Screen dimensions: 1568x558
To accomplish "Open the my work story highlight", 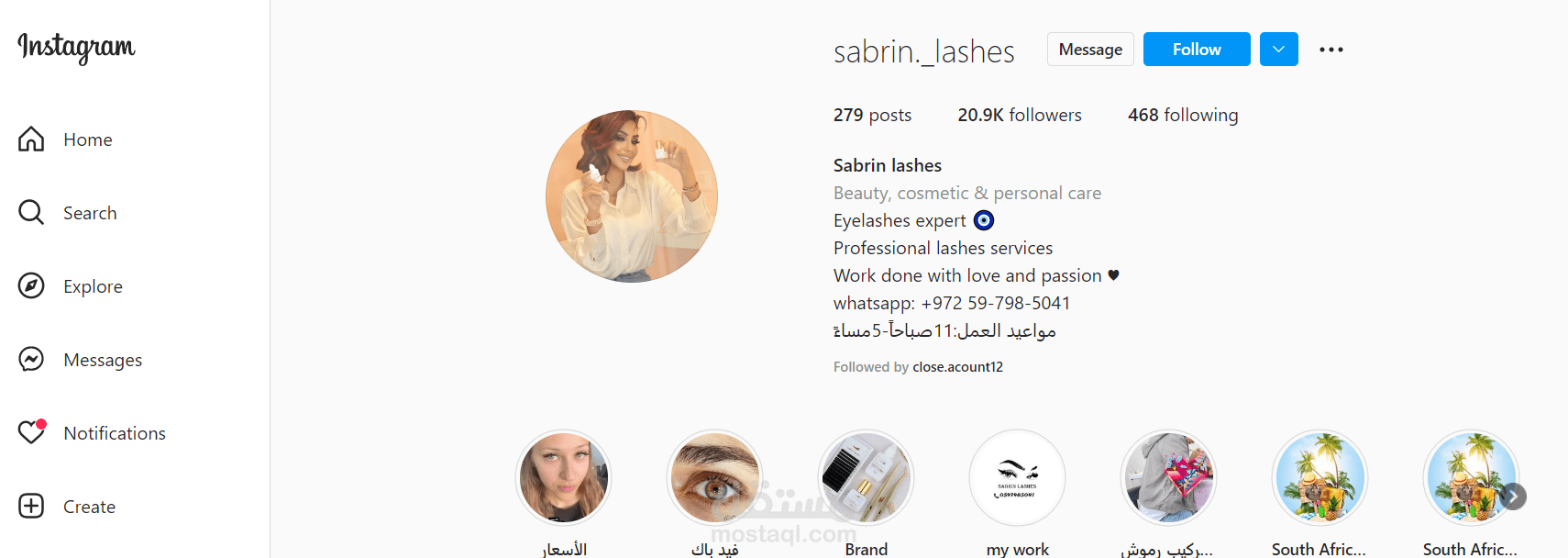I will click(1017, 478).
